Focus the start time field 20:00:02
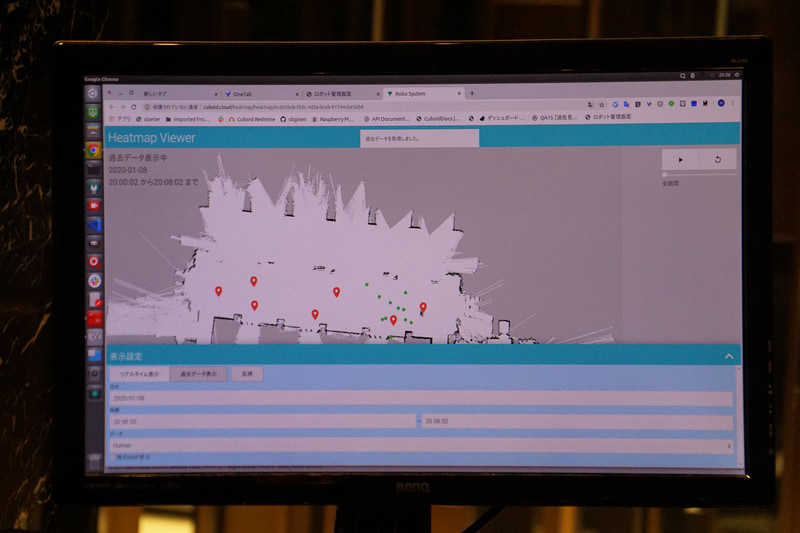Image resolution: width=800 pixels, height=533 pixels. (x=263, y=422)
